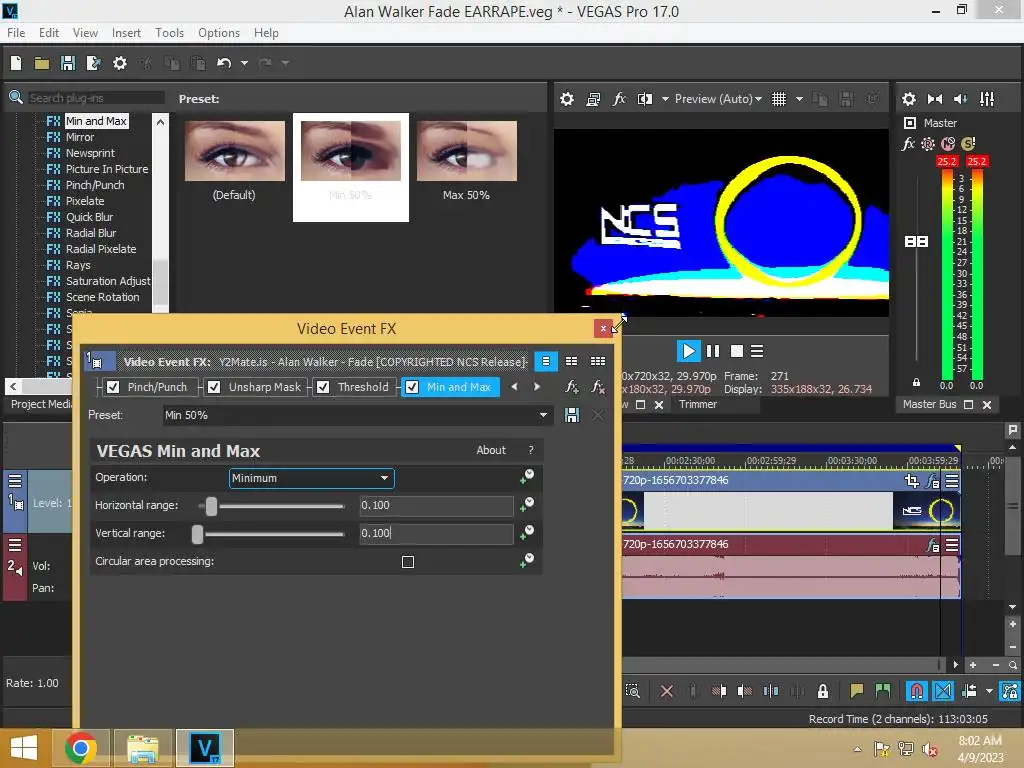
Task: Disable the Pinch/Punch effect checkbox
Action: (113, 387)
